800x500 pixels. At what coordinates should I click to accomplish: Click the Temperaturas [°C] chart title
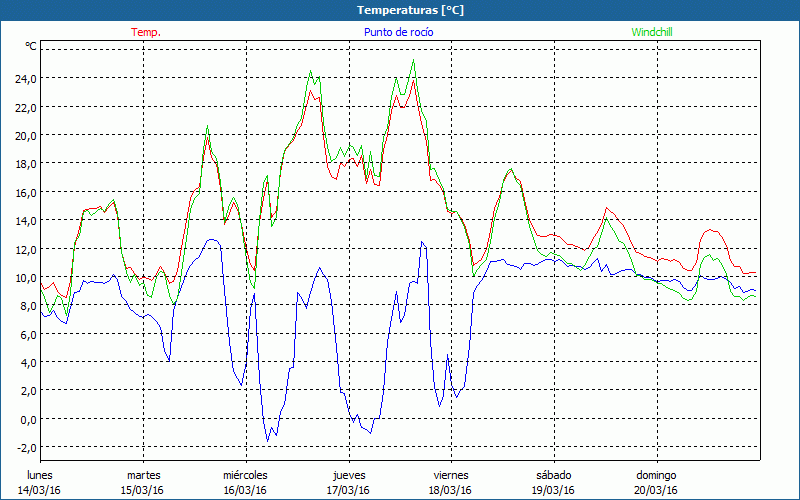(x=410, y=10)
